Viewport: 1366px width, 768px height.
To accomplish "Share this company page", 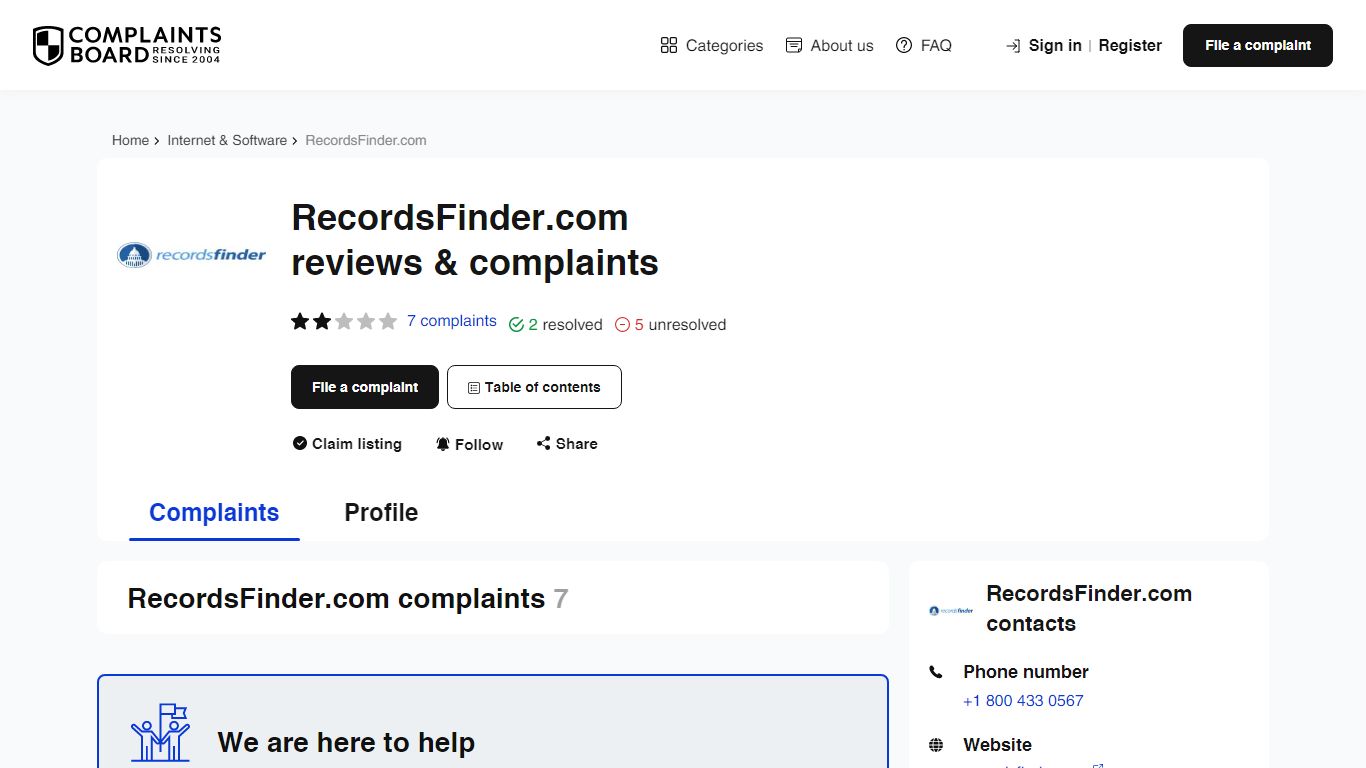I will 567,444.
